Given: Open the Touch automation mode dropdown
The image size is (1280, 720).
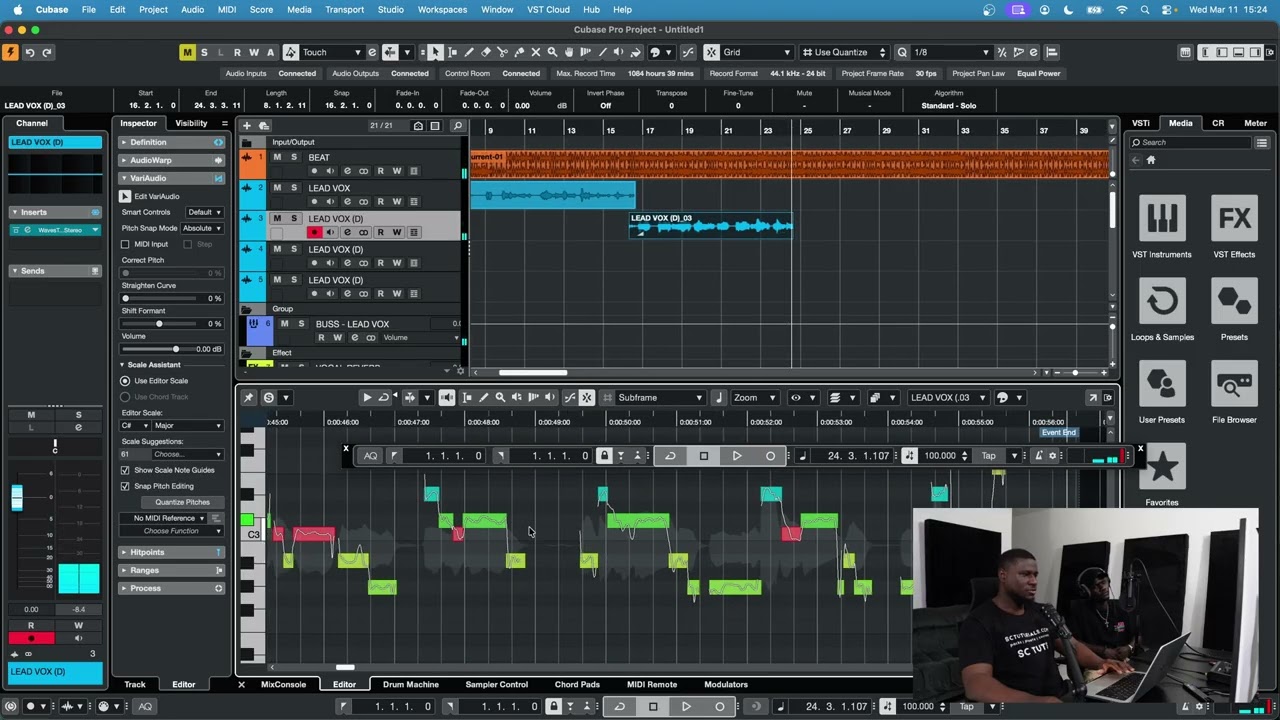Looking at the screenshot, I should click(331, 52).
